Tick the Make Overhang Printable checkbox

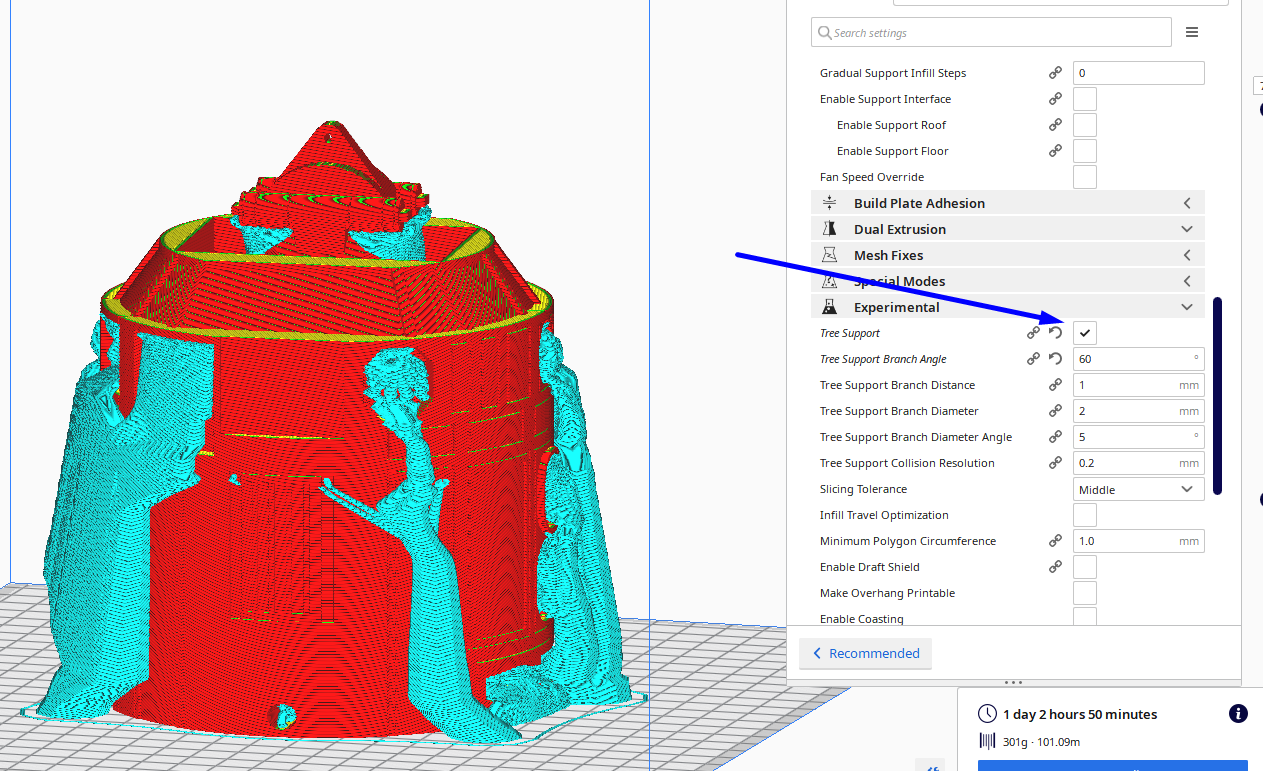[1084, 593]
